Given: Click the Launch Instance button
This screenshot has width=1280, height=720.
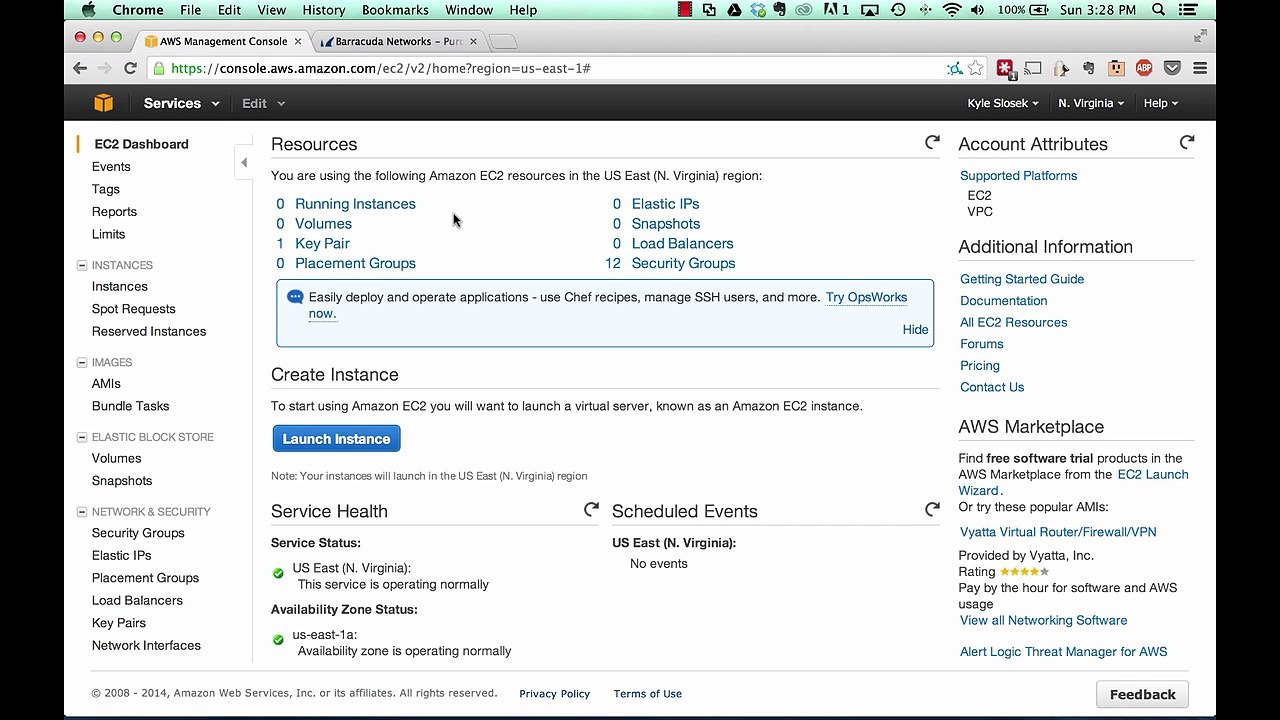Looking at the screenshot, I should (336, 439).
